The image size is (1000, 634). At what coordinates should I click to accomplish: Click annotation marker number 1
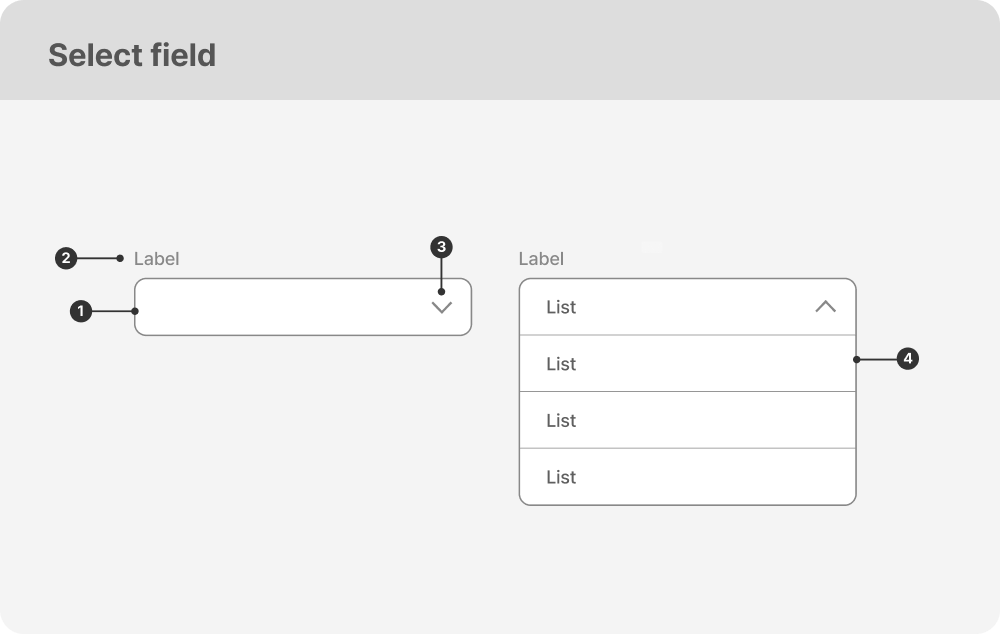(81, 312)
